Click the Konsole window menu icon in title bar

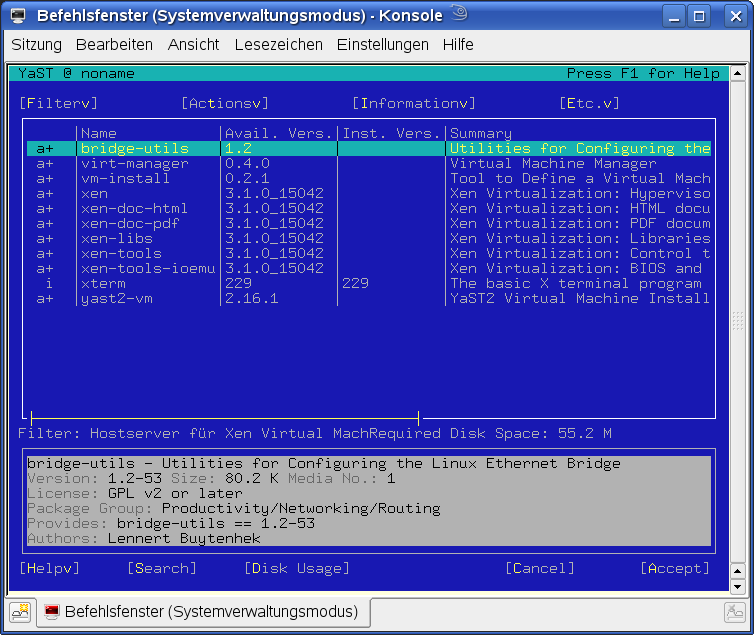19,15
